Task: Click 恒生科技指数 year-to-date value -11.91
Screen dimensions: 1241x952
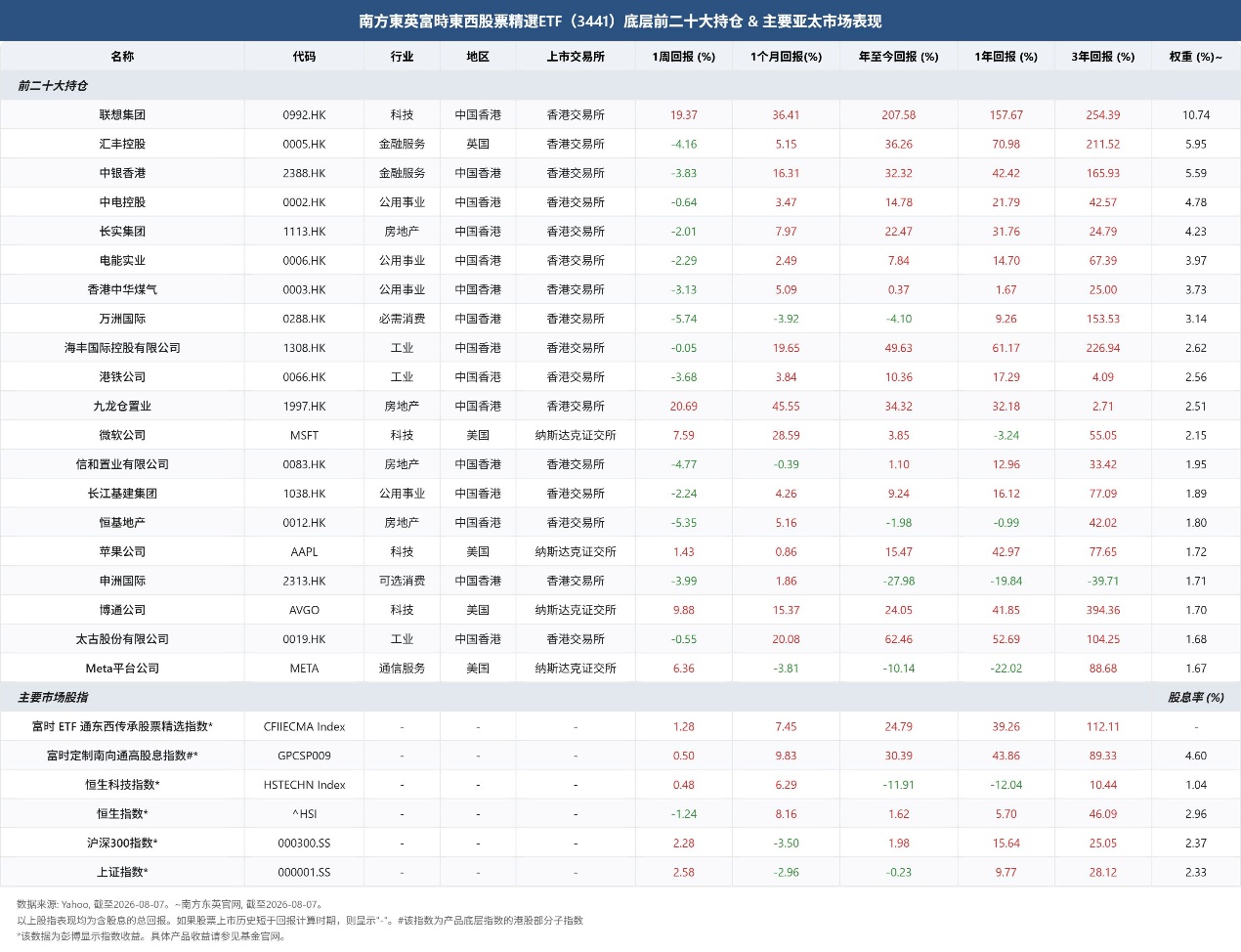Action: [x=899, y=785]
